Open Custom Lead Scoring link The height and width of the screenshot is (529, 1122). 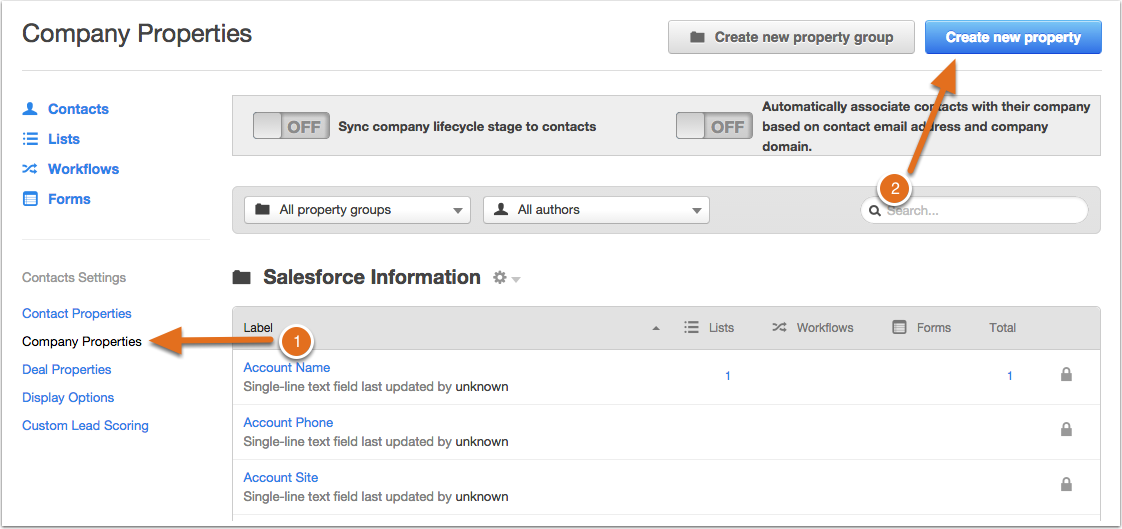tap(85, 425)
